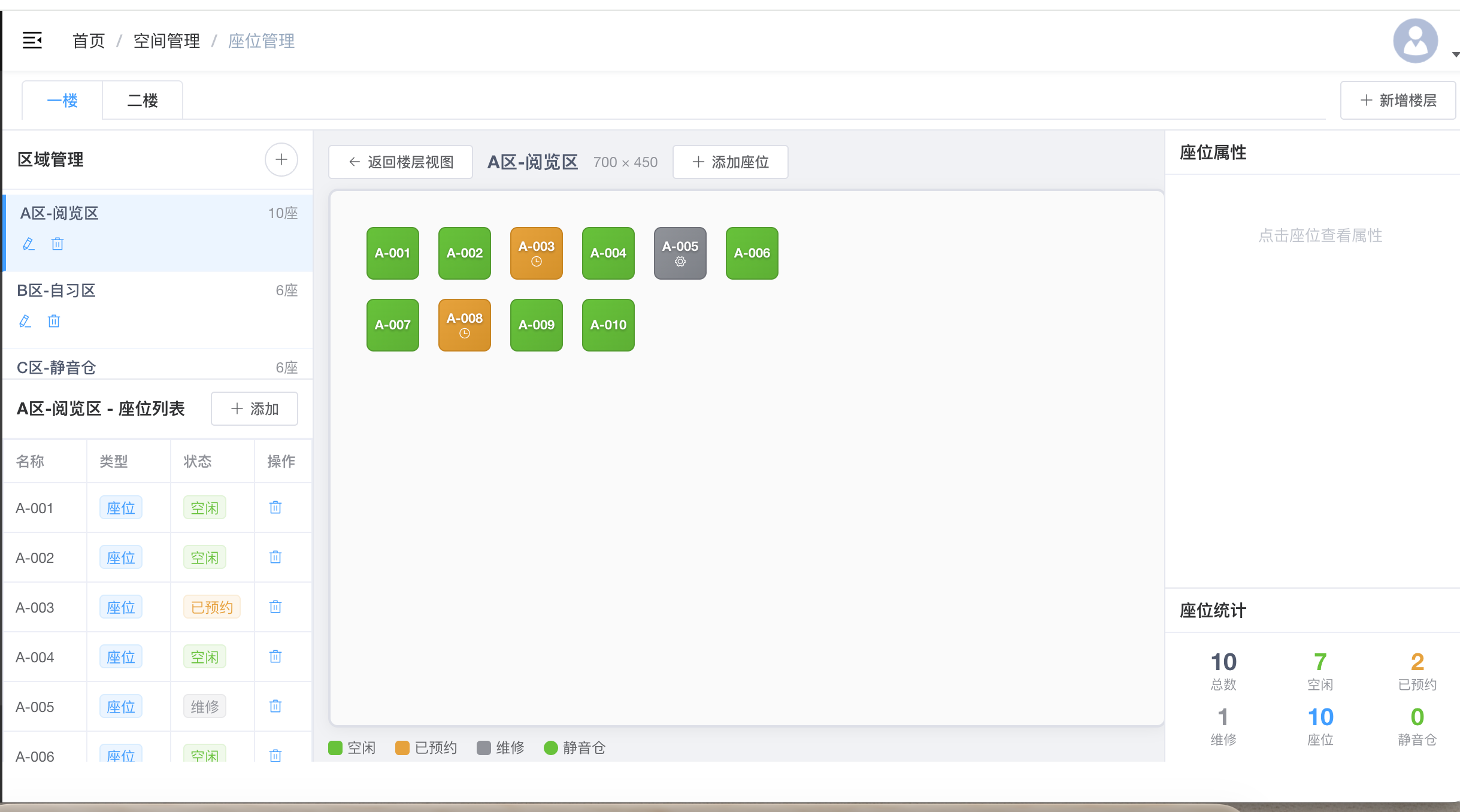Expand the dropdown arrow beside the avatar
Viewport: 1460px width, 812px height.
(1455, 54)
